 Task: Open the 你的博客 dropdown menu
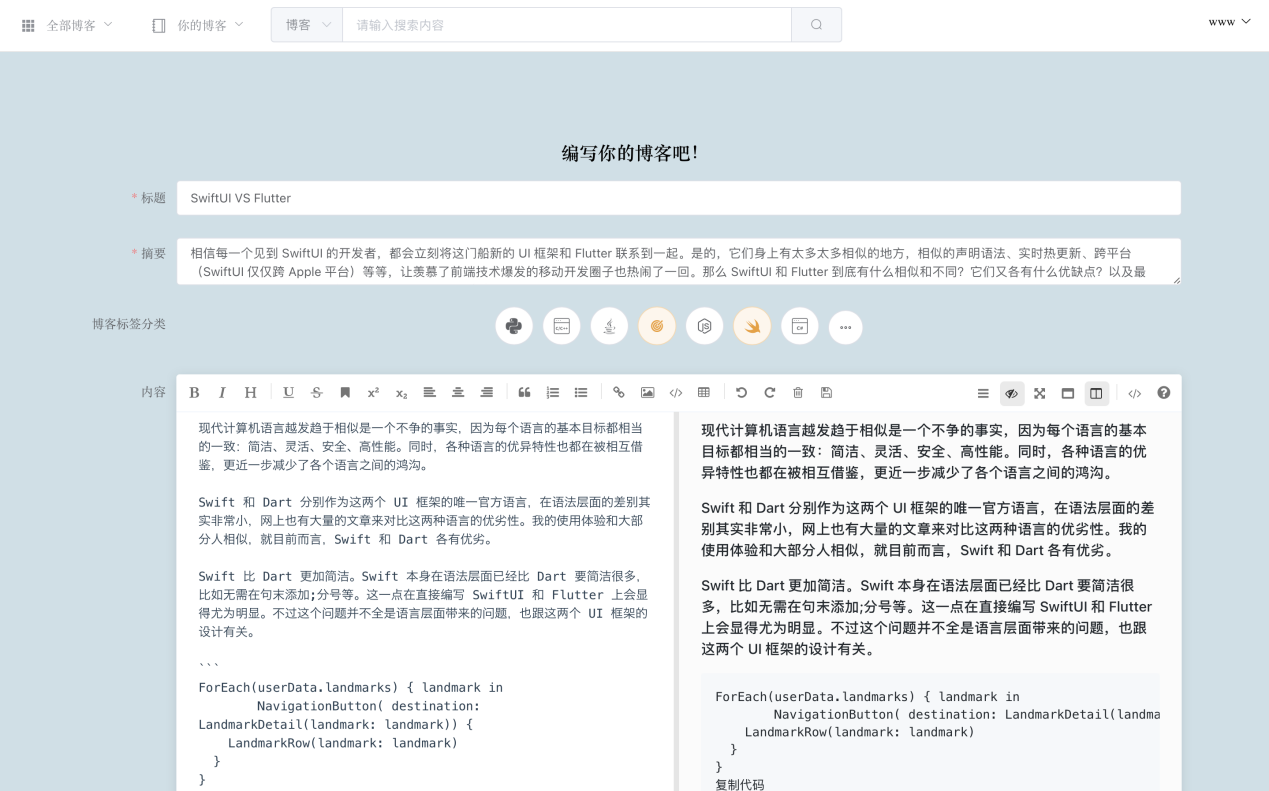pyautogui.click(x=211, y=25)
